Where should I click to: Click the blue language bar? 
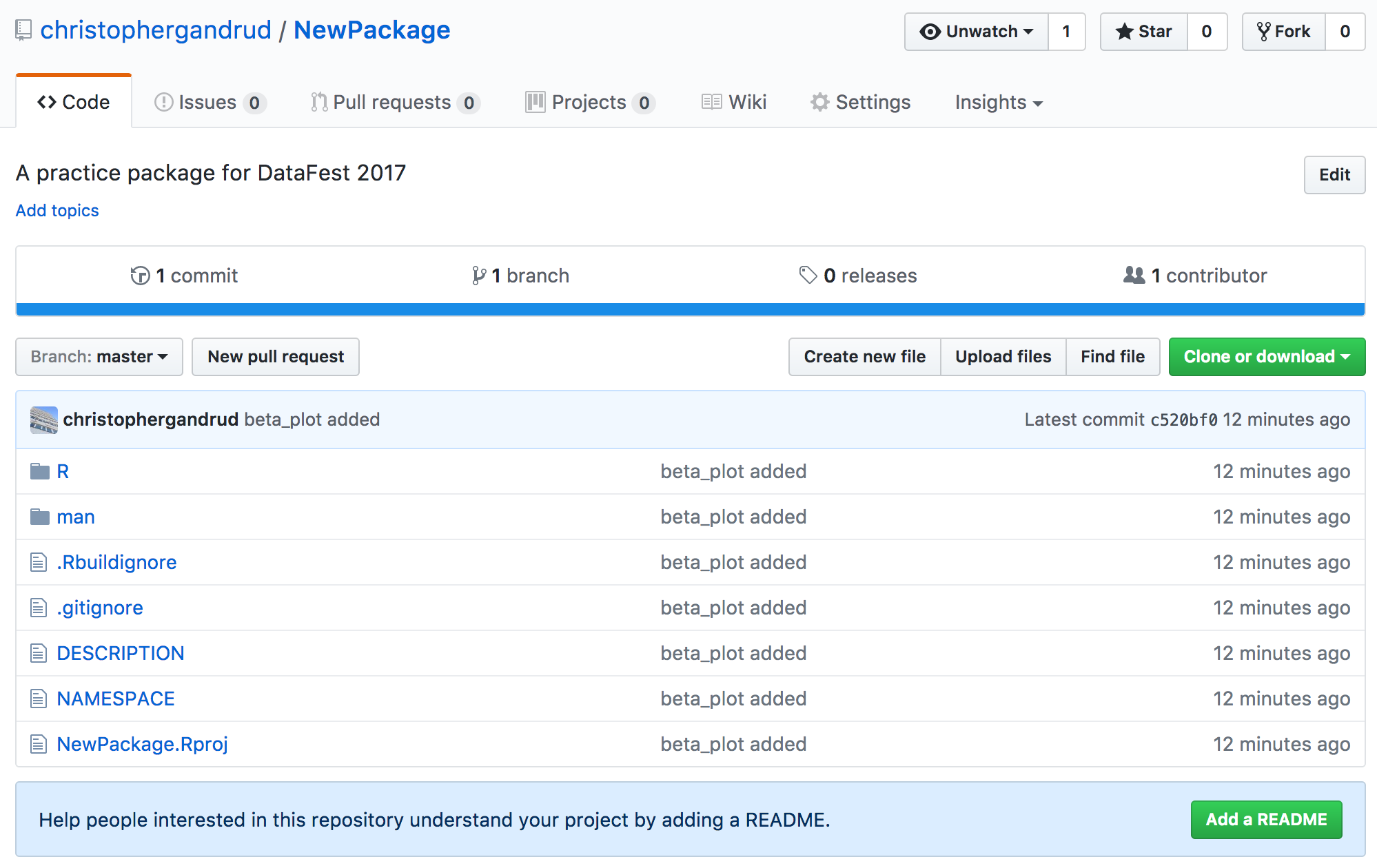[x=690, y=309]
